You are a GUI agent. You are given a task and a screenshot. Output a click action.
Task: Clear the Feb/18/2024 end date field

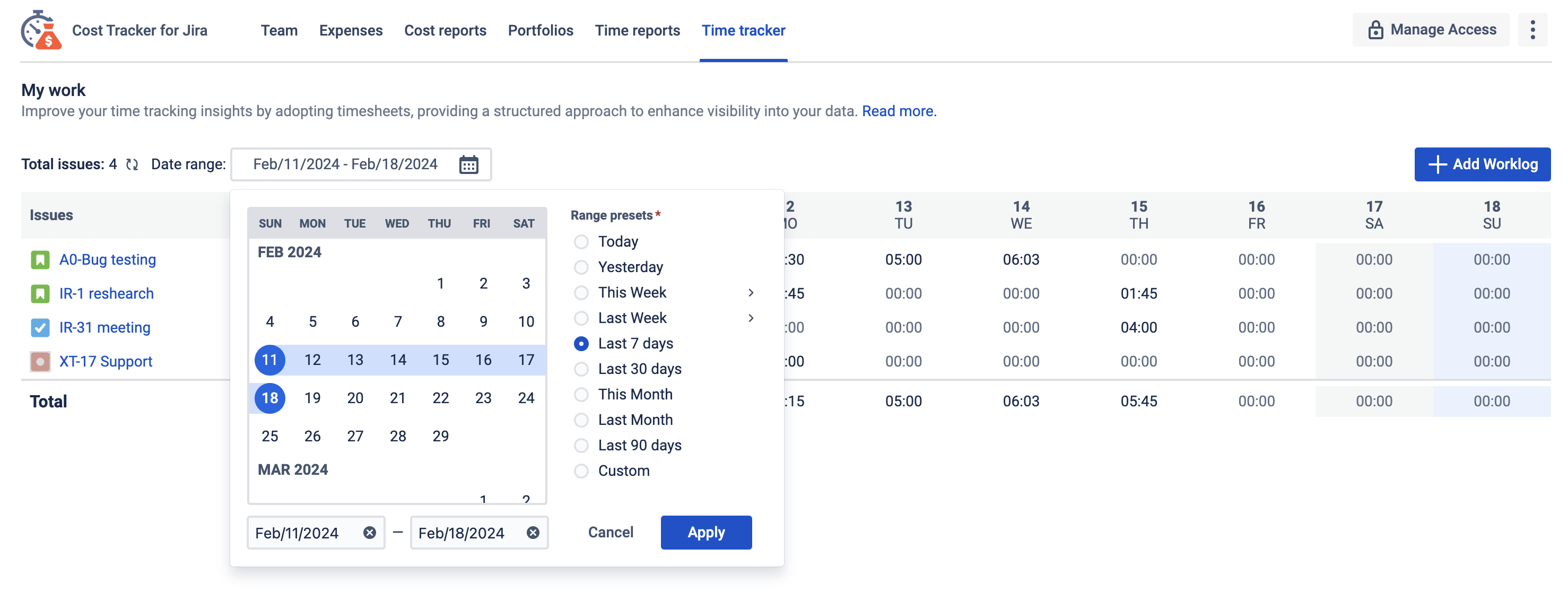[x=533, y=533]
